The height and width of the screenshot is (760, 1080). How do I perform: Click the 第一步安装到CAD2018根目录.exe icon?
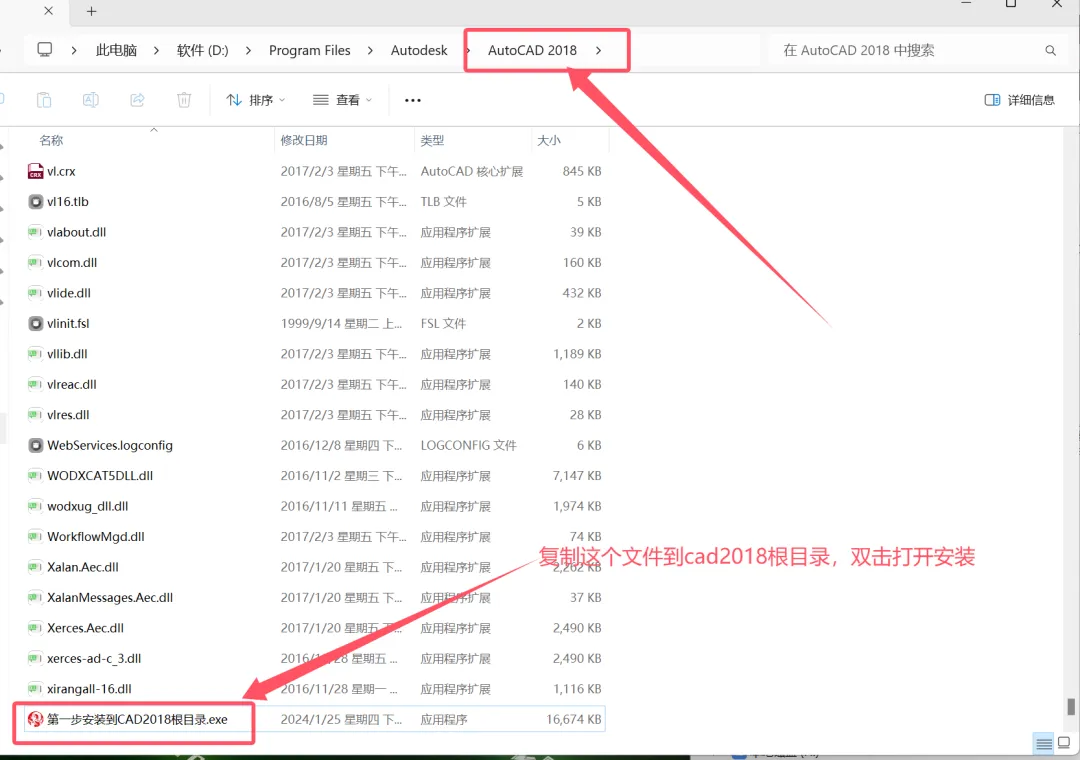36,719
